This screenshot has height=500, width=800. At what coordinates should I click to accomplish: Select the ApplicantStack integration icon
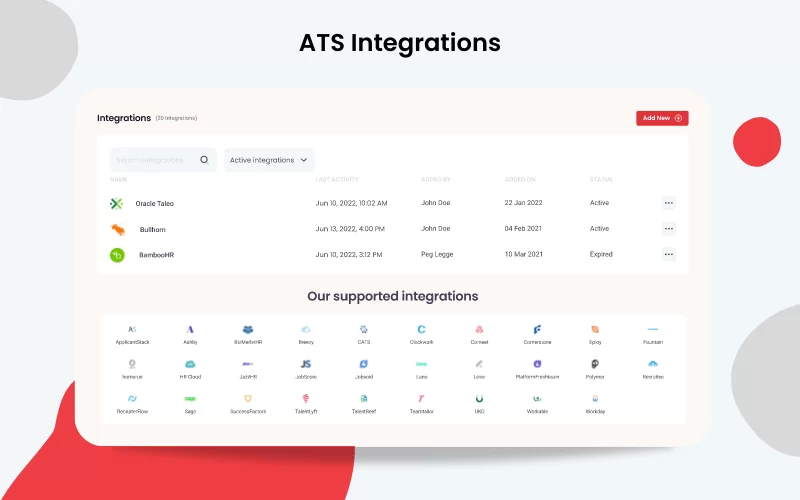coord(132,330)
